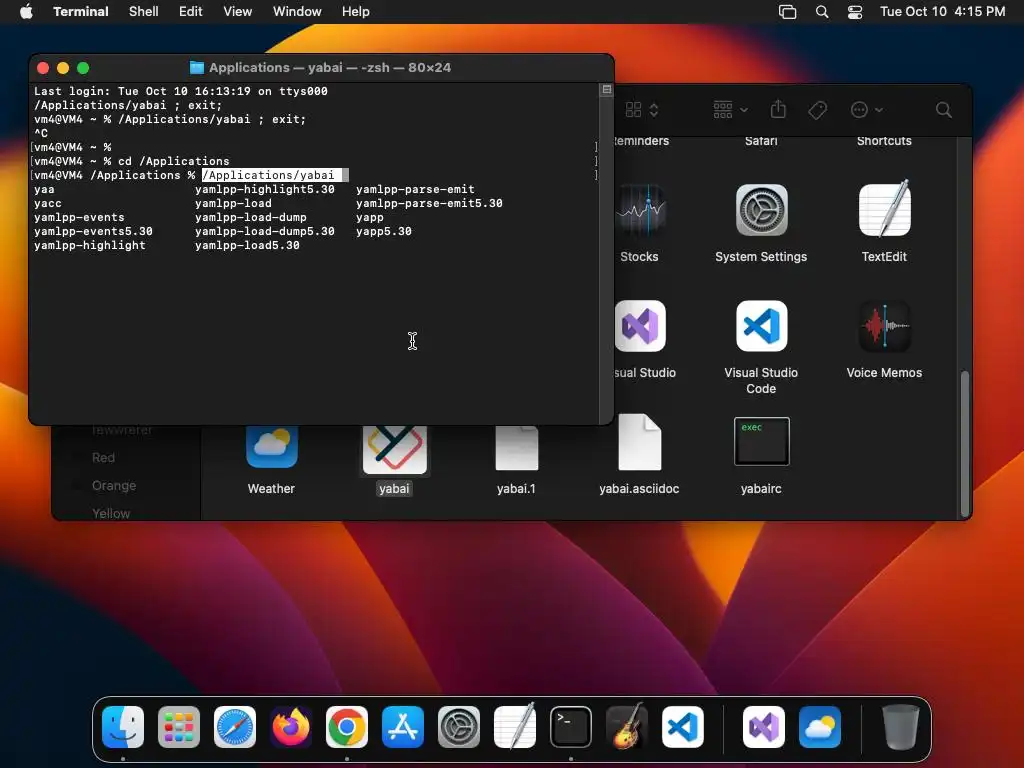Launch Firefox from the Dock
This screenshot has height=768, width=1024.
click(x=291, y=726)
